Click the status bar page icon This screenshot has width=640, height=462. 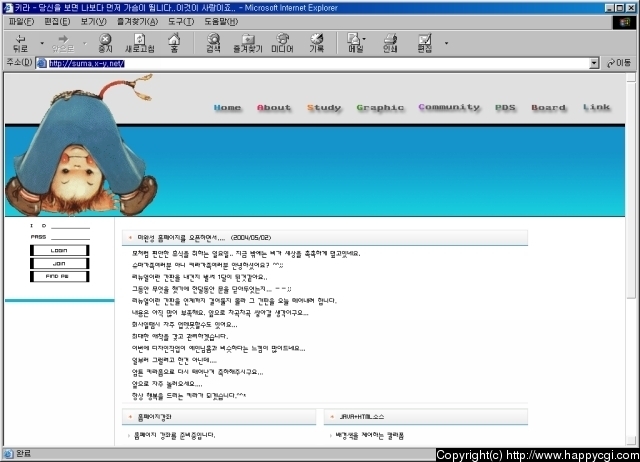[8, 453]
